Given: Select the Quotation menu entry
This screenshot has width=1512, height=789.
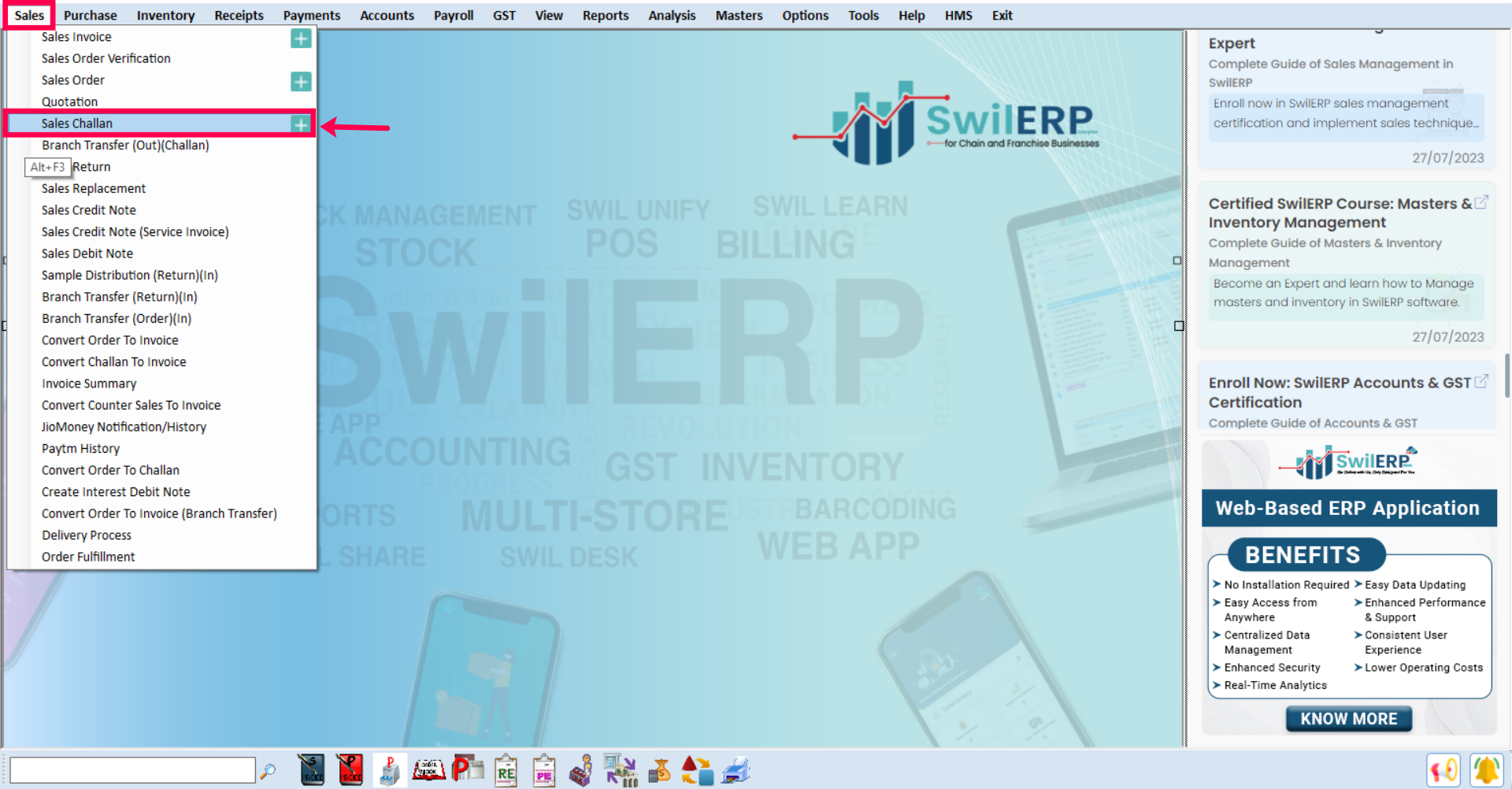Looking at the screenshot, I should coord(161,102).
